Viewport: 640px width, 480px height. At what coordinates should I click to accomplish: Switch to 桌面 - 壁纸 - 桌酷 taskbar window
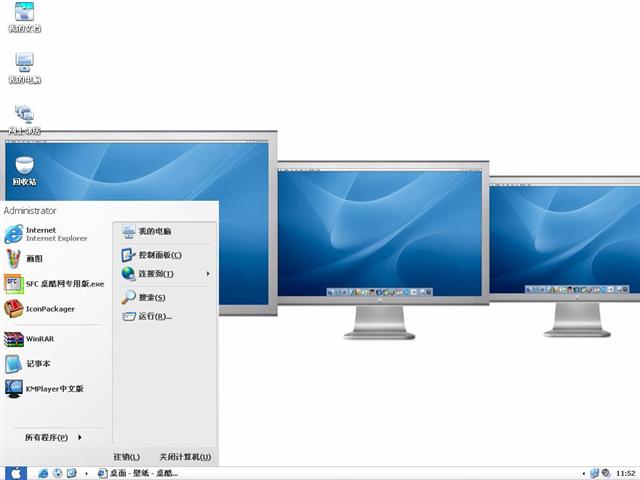coord(138,473)
